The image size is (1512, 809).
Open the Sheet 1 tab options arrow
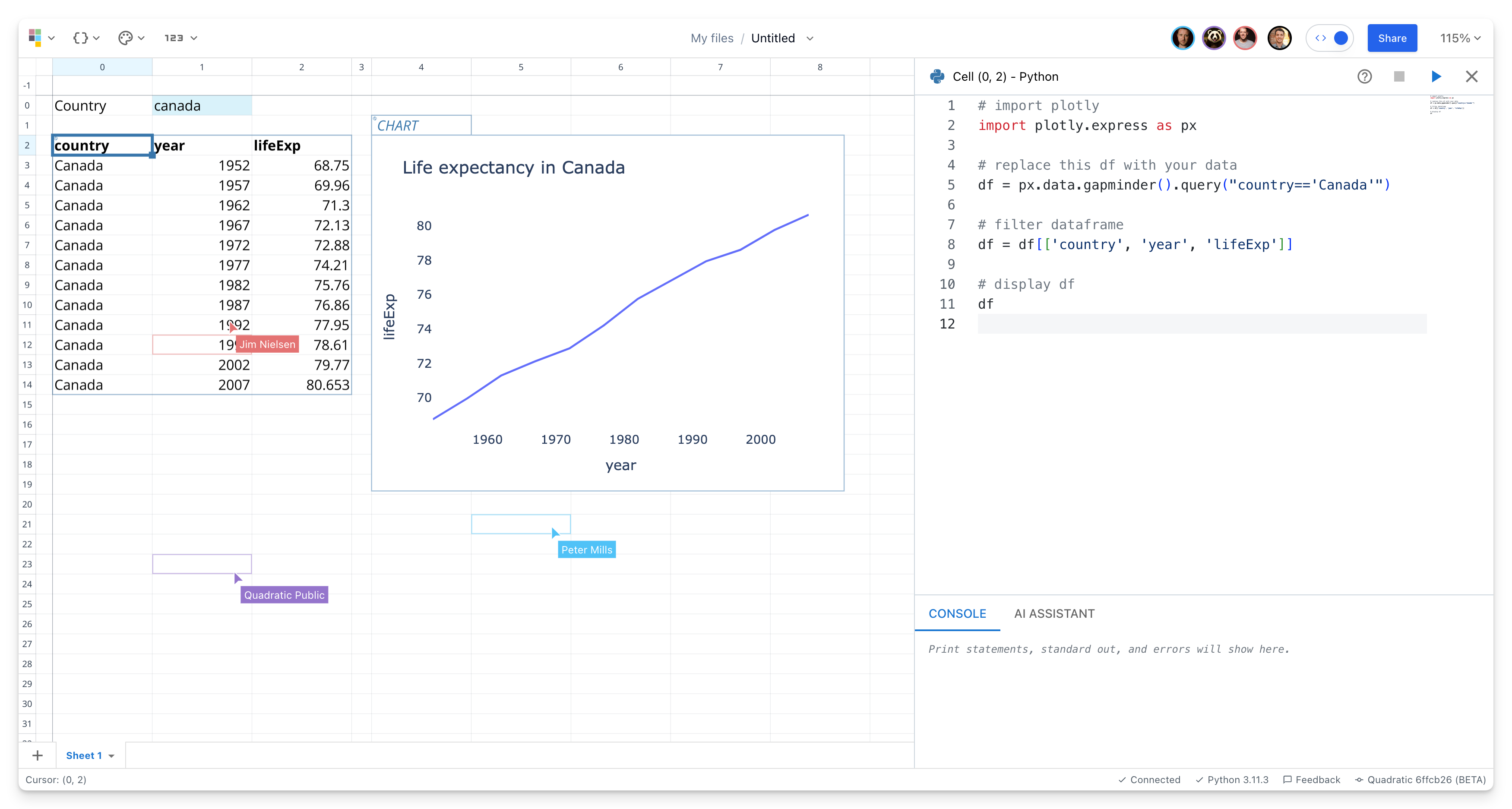pos(111,756)
